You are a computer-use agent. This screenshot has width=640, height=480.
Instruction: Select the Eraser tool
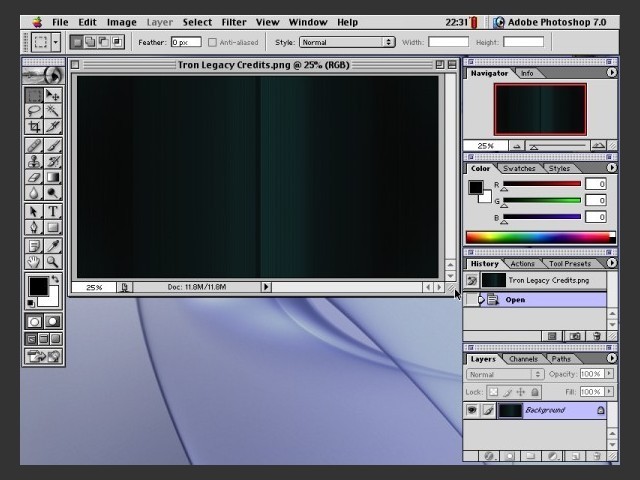pos(34,177)
